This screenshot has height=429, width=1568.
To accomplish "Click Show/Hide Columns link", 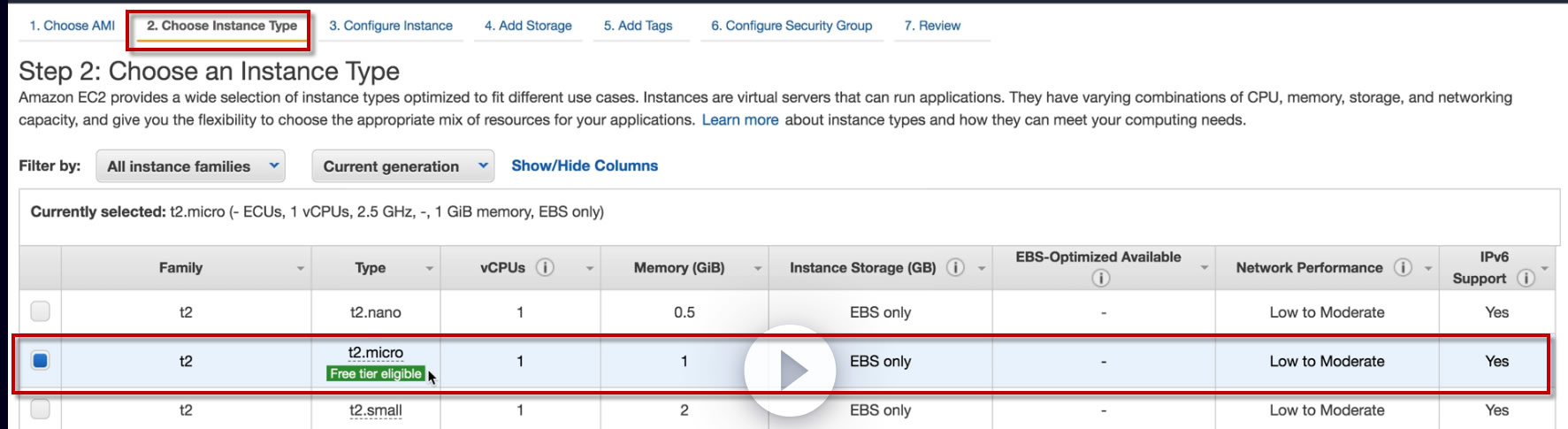I will 585,165.
